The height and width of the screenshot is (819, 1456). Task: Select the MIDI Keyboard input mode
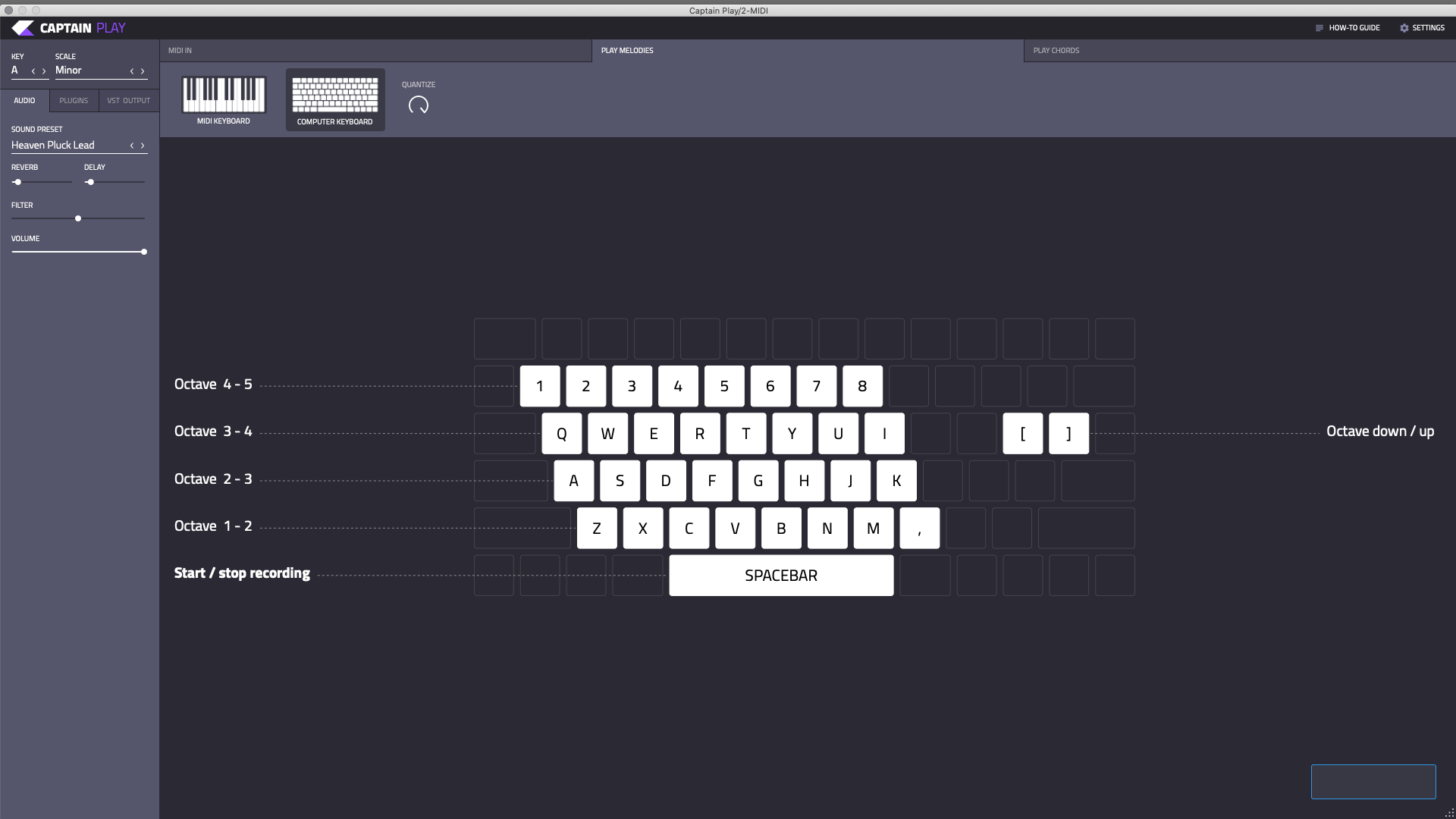(x=224, y=100)
